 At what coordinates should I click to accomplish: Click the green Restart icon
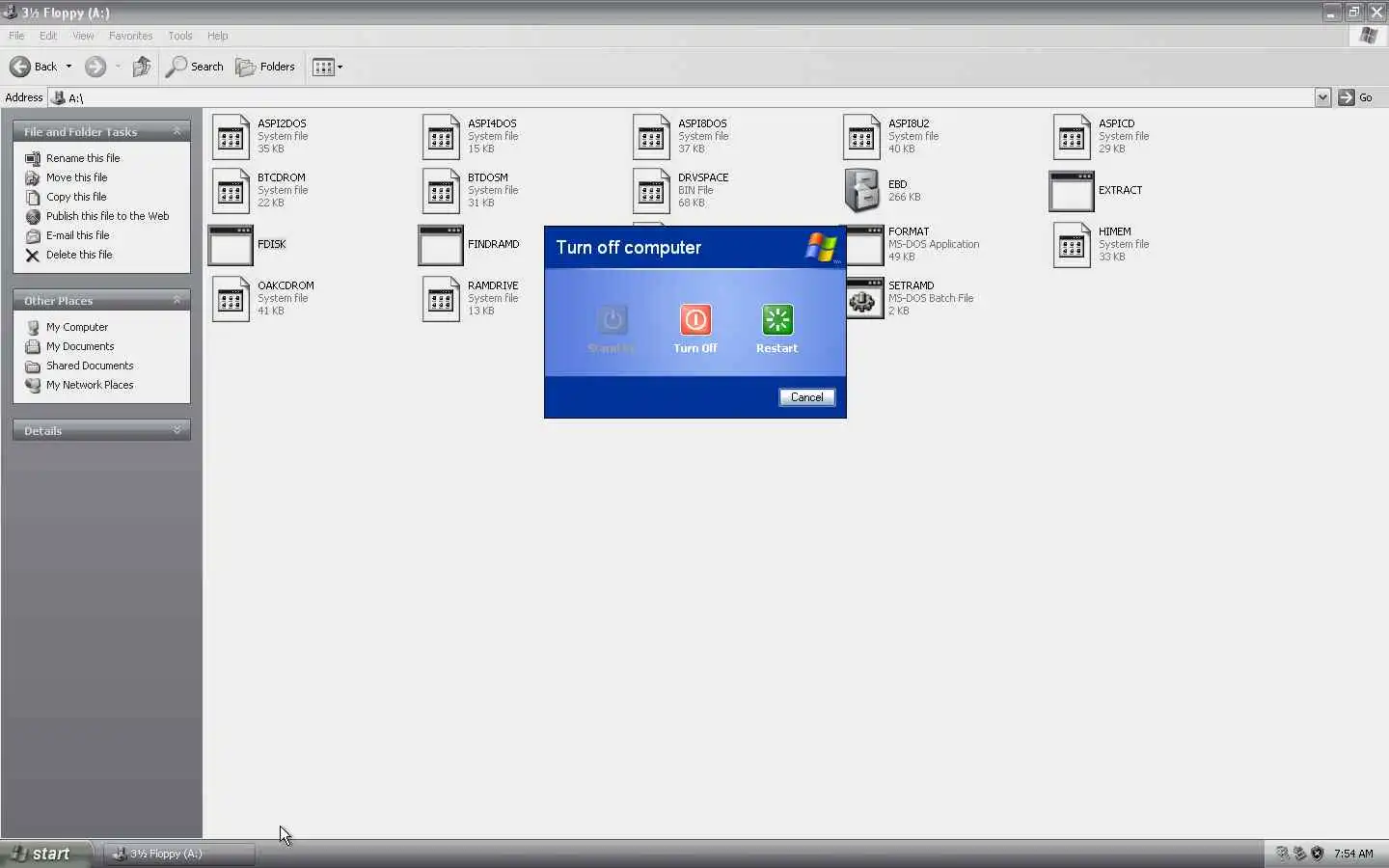tap(777, 320)
